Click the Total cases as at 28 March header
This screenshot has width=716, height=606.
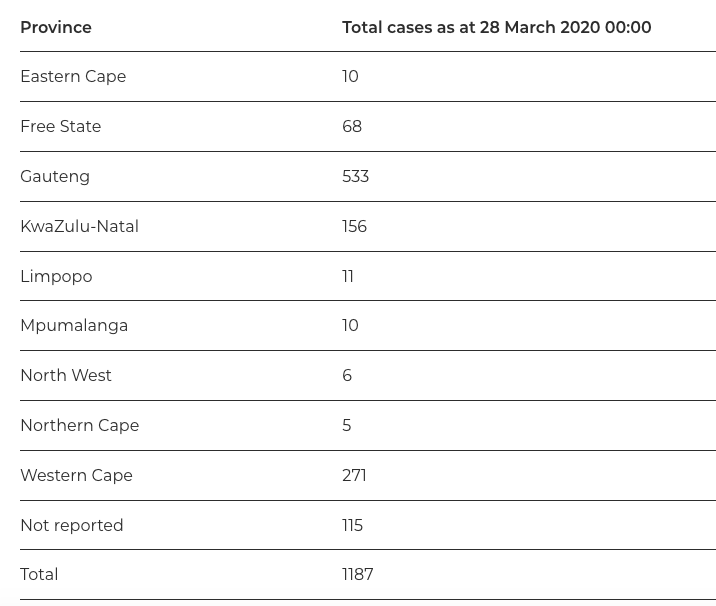tap(496, 28)
